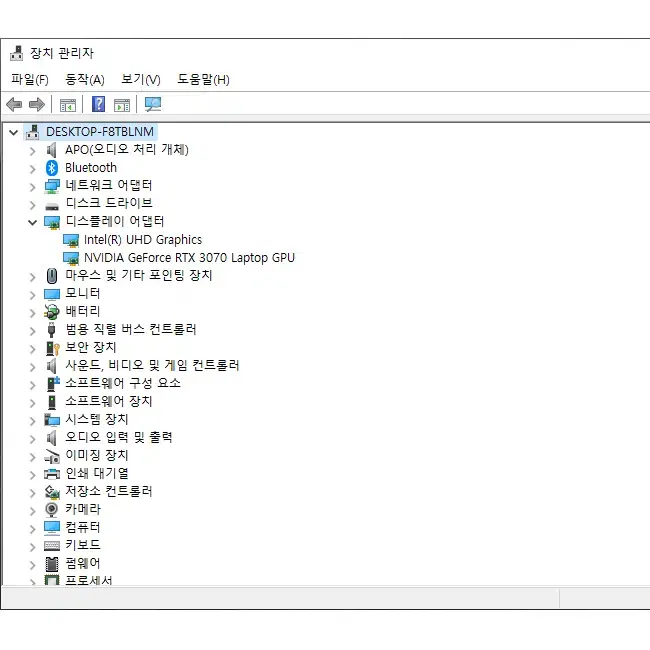Select the 소프트웨어 장치 label

(x=109, y=401)
